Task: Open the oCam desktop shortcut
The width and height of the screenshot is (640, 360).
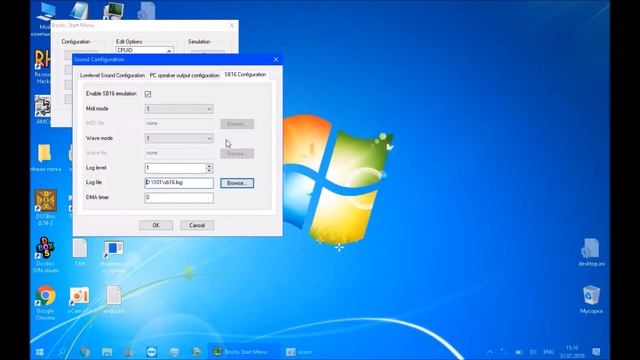Action: [79, 300]
